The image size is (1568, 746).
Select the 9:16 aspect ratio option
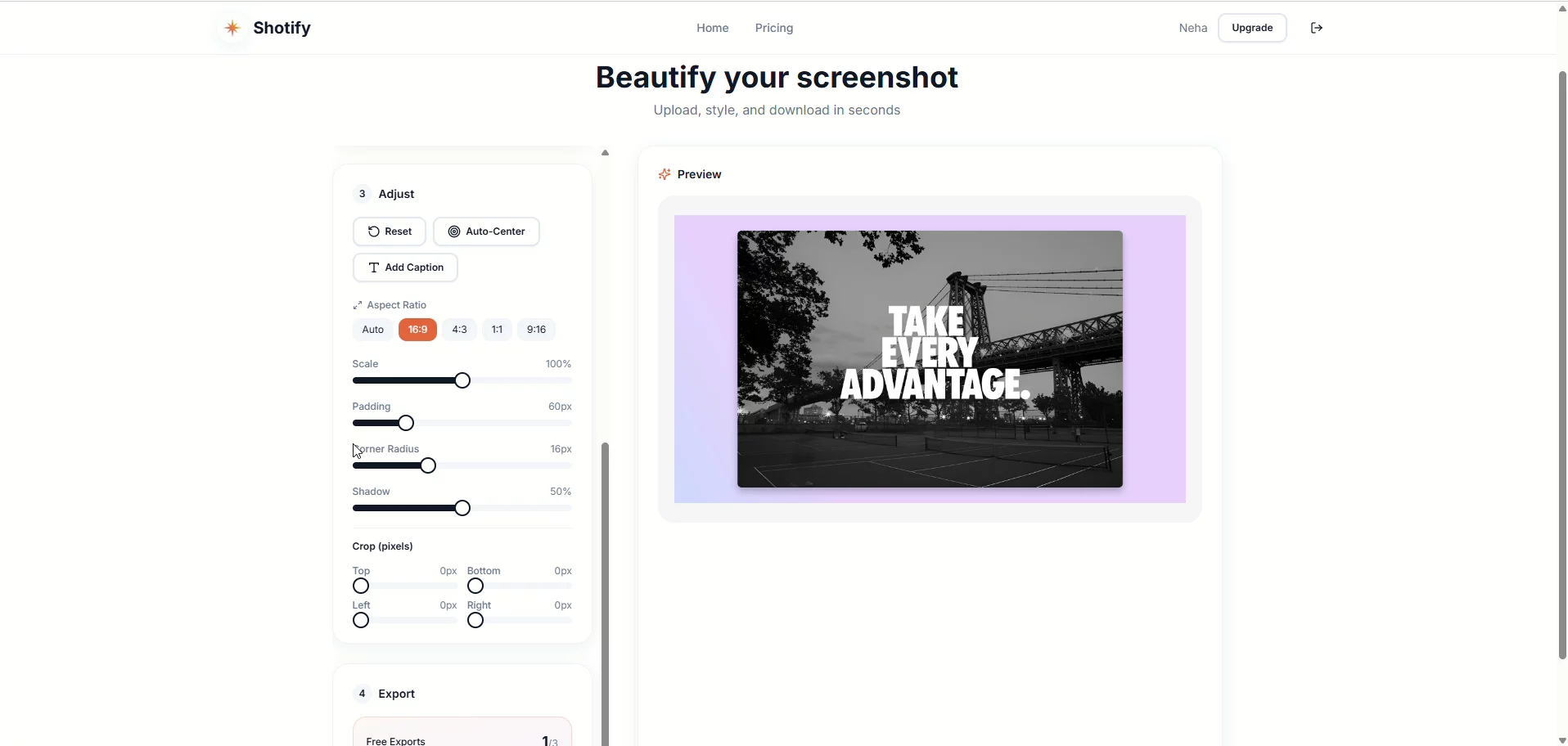click(536, 329)
